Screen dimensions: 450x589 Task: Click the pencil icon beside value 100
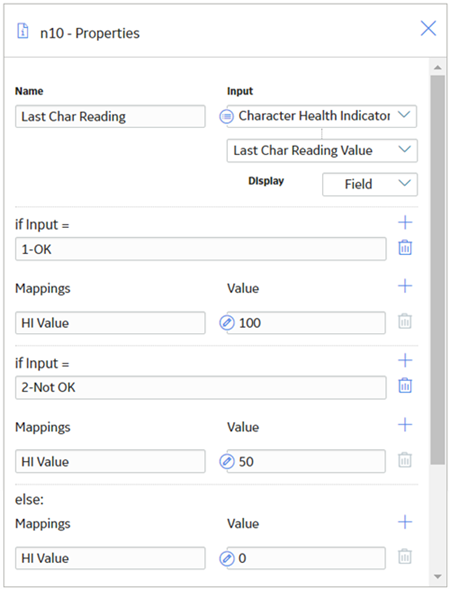click(227, 323)
